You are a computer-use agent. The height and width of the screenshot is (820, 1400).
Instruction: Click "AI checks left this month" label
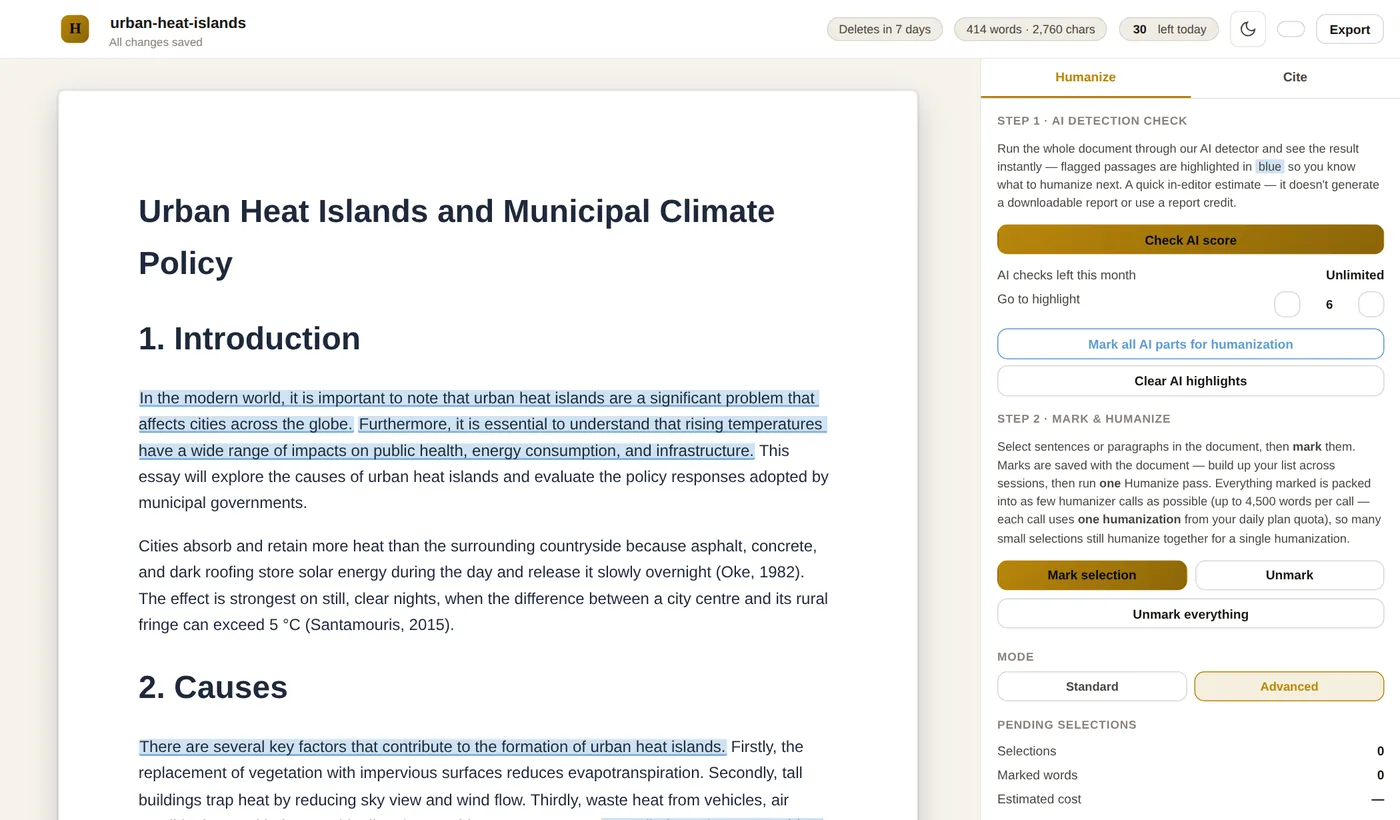(1066, 275)
